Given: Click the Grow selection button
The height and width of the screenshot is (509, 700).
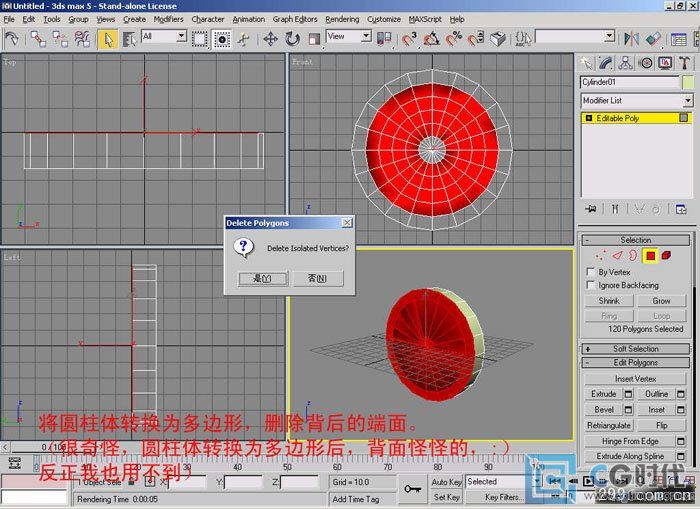Looking at the screenshot, I should 661,301.
